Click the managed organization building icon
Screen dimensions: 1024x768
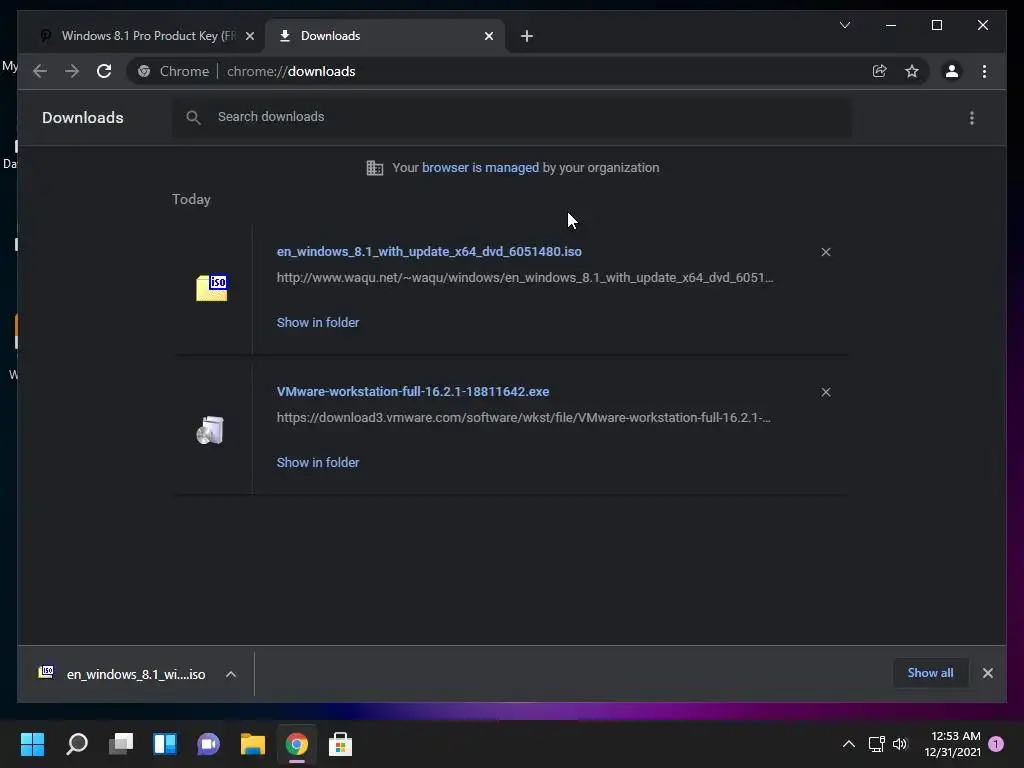(374, 168)
